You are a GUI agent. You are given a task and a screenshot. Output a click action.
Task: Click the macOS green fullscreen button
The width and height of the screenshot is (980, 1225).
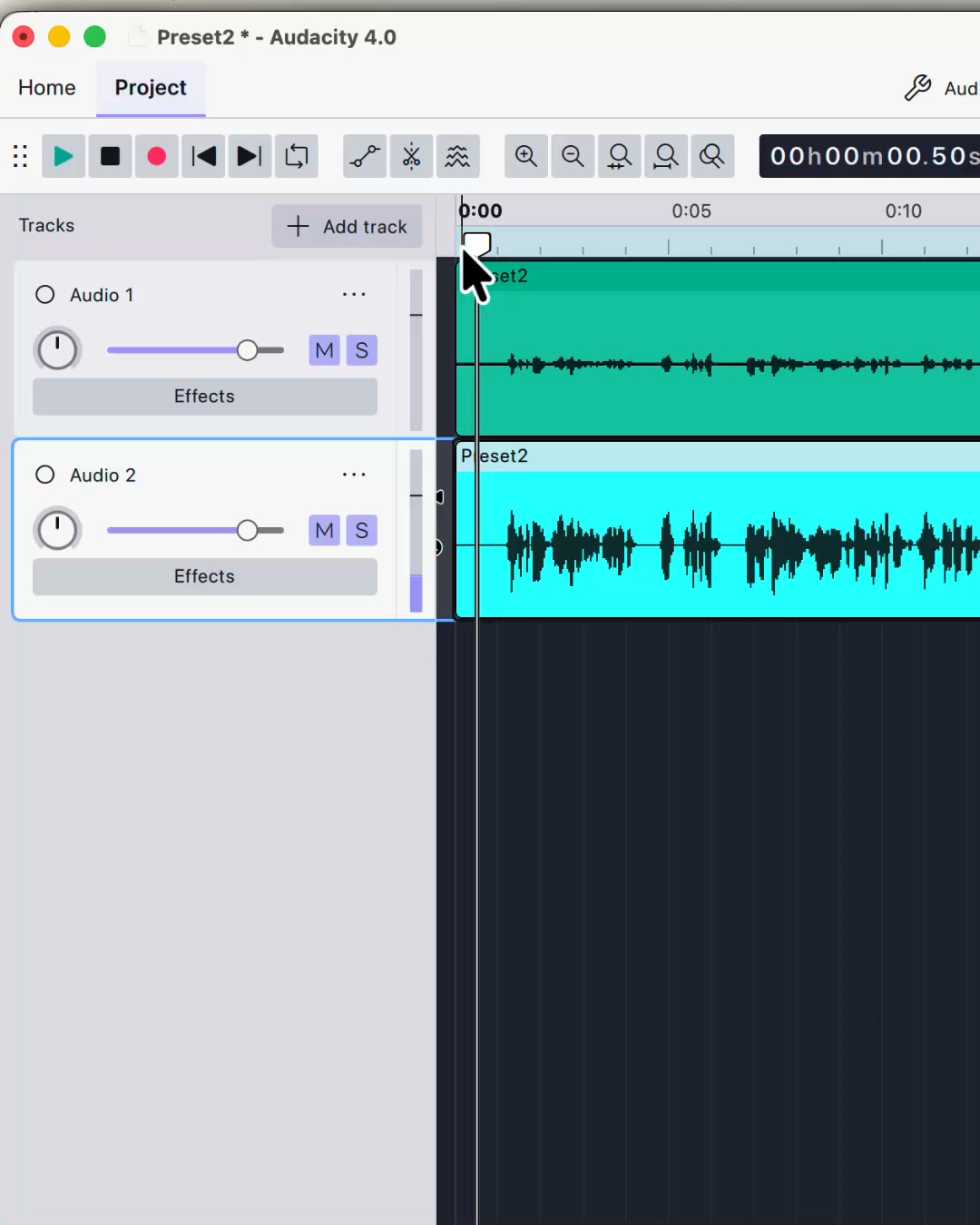coord(94,36)
